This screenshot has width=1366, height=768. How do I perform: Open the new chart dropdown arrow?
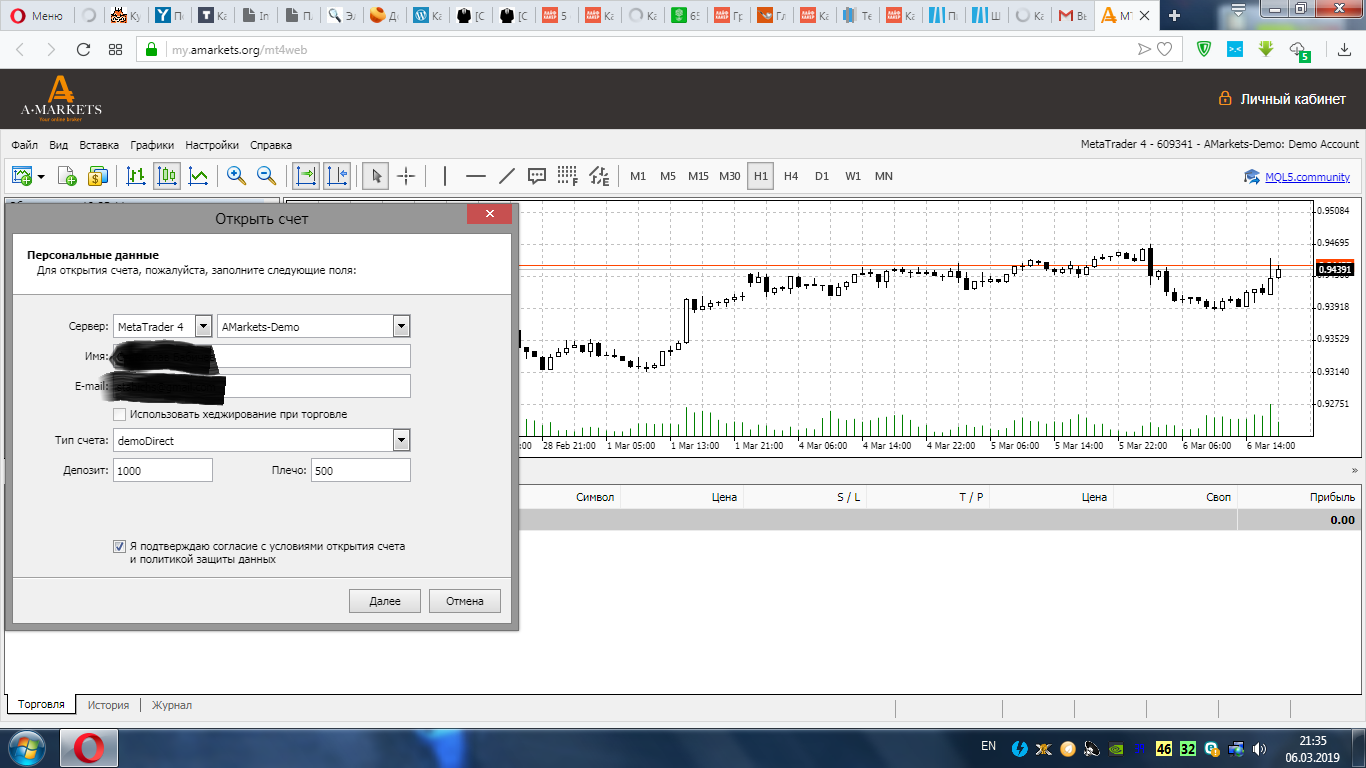[41, 177]
